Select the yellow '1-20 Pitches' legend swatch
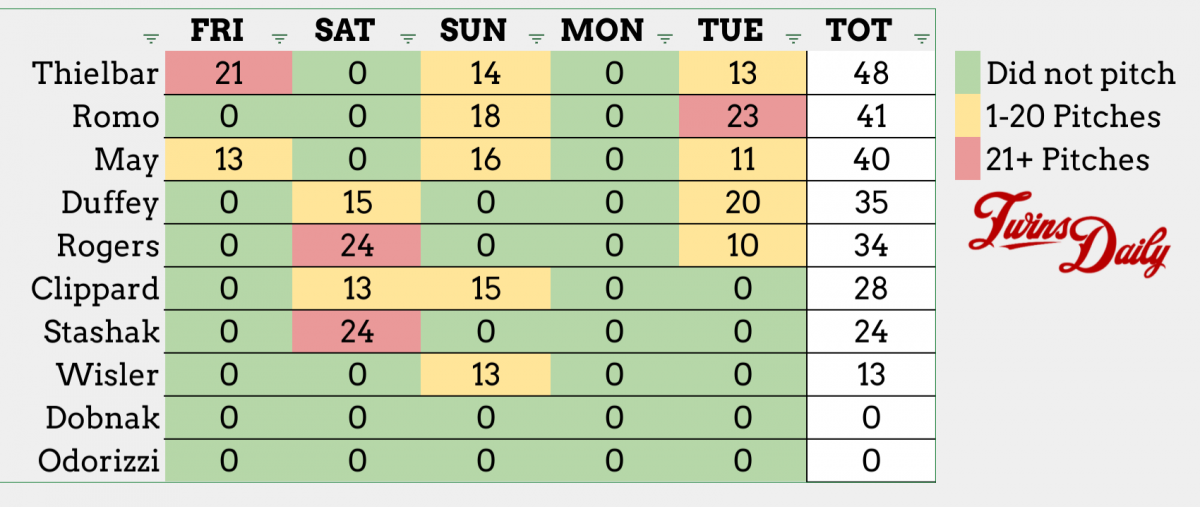This screenshot has height=507, width=1200. 968,116
